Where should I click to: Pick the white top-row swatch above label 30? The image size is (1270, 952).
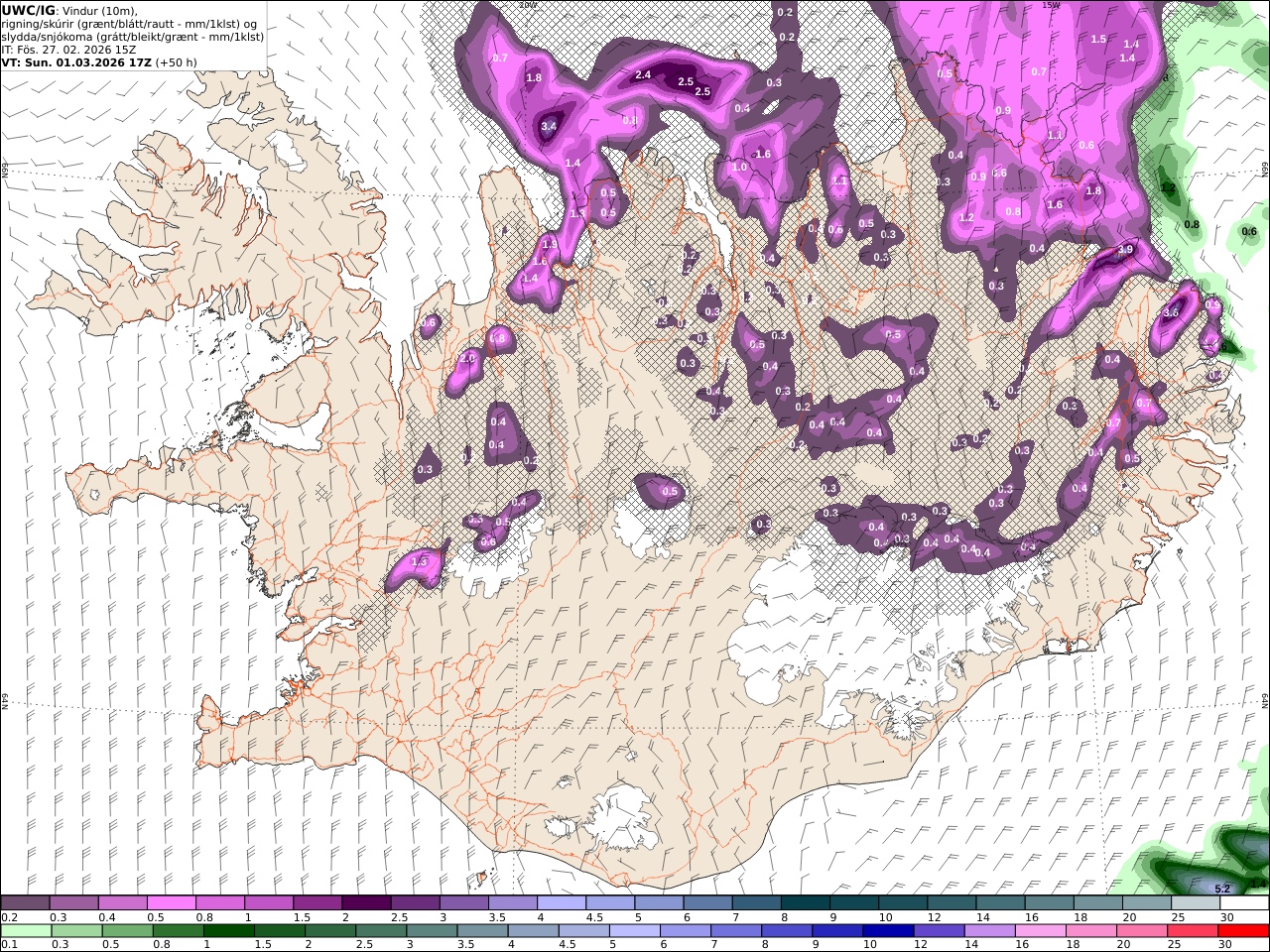point(1243,903)
